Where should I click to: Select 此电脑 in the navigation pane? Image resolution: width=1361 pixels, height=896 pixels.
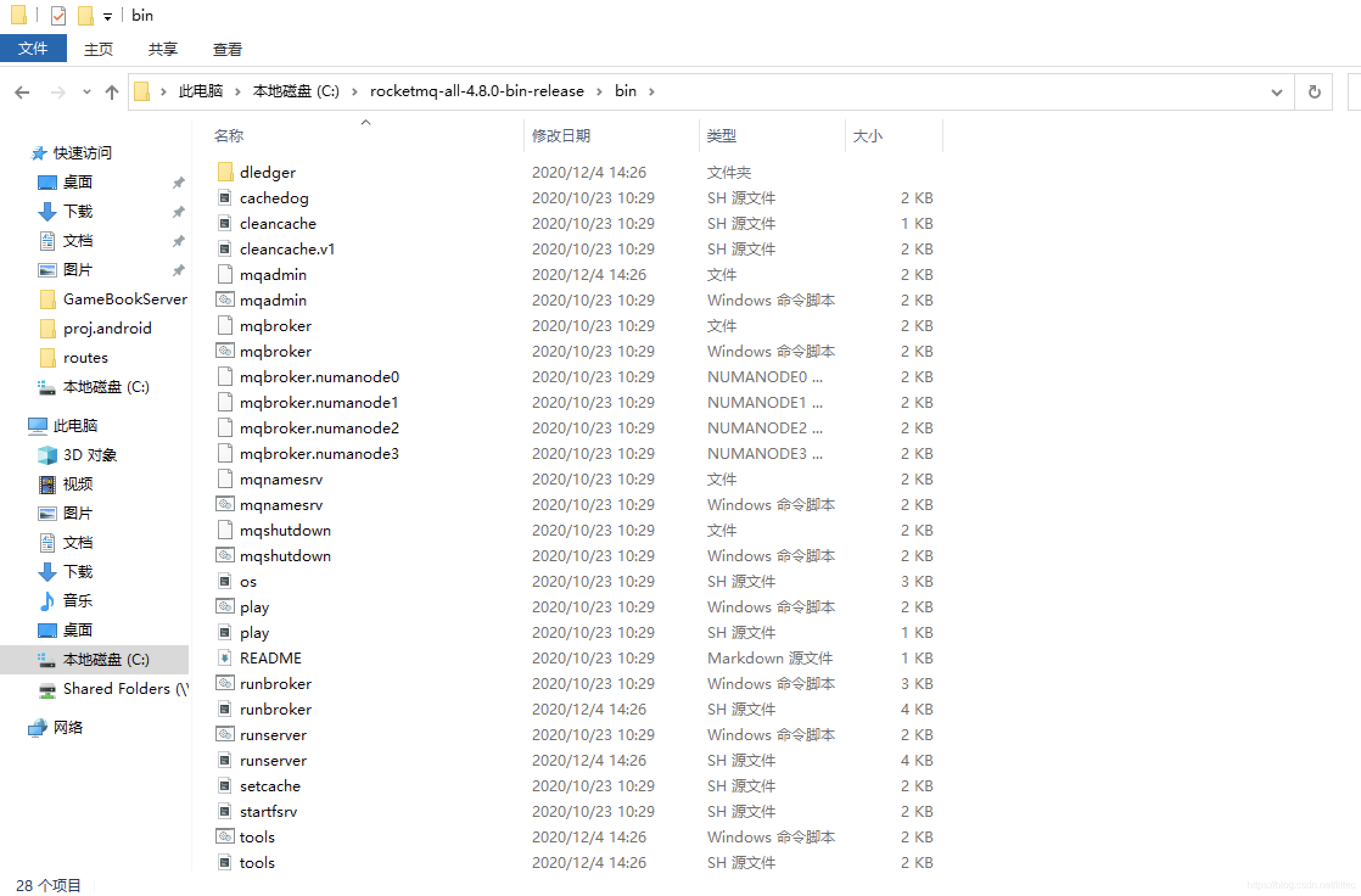tap(75, 425)
